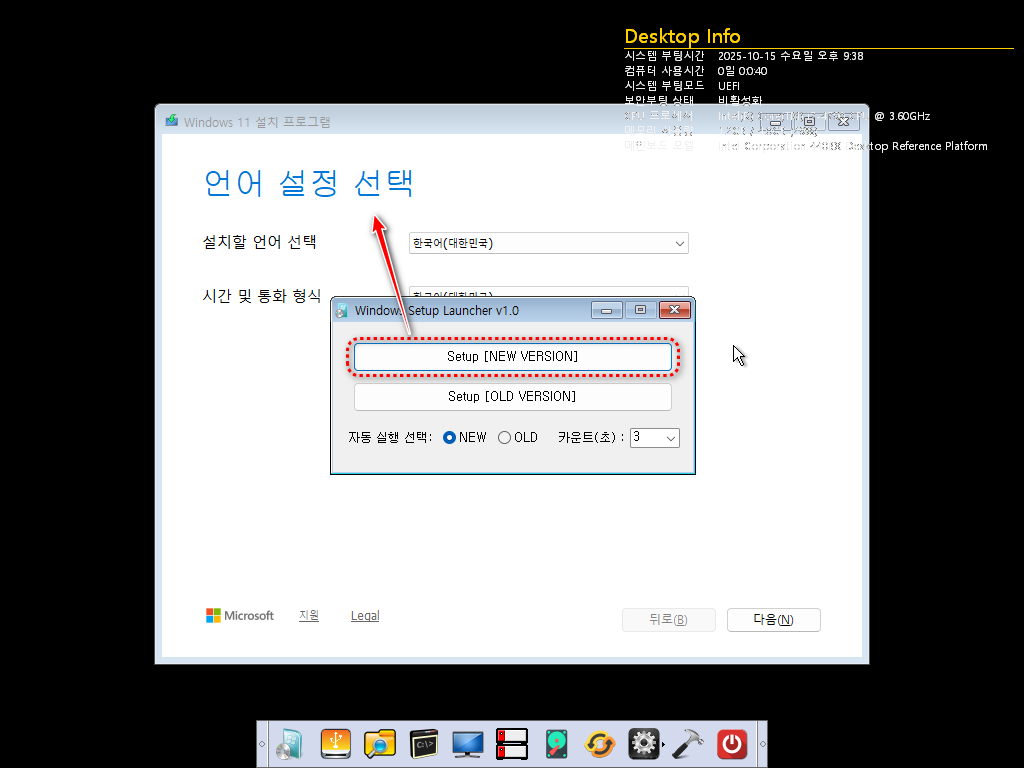Click the 설치할 언어 선택 label
Image resolution: width=1024 pixels, height=768 pixels.
[x=259, y=242]
